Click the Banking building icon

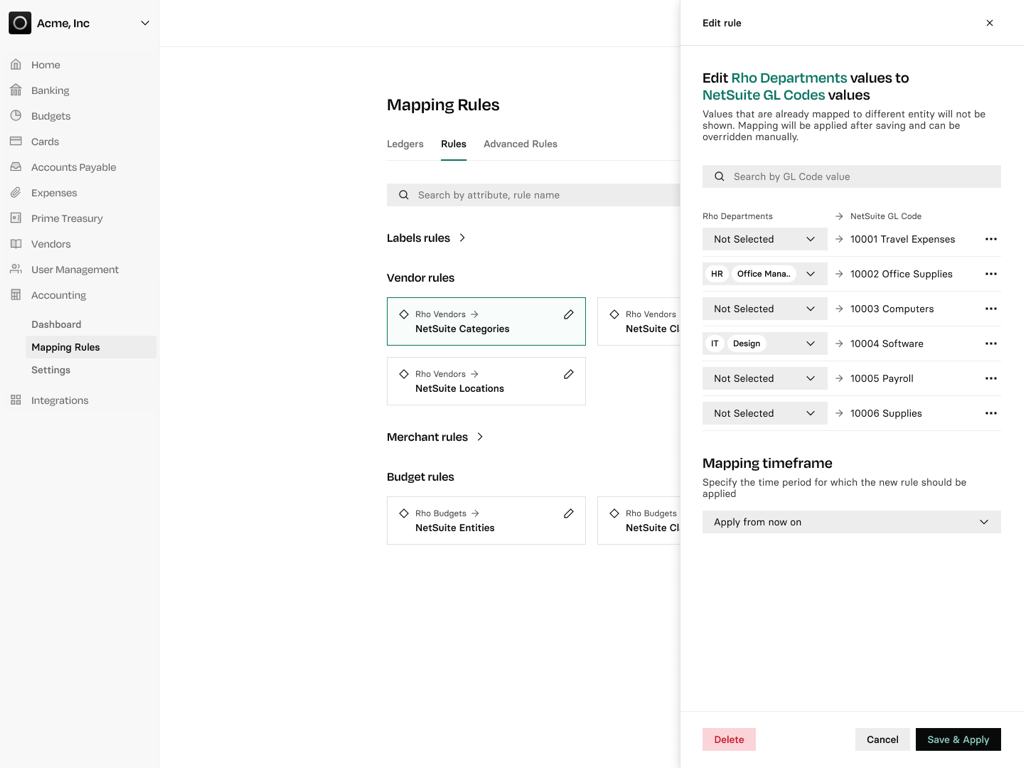click(x=16, y=90)
